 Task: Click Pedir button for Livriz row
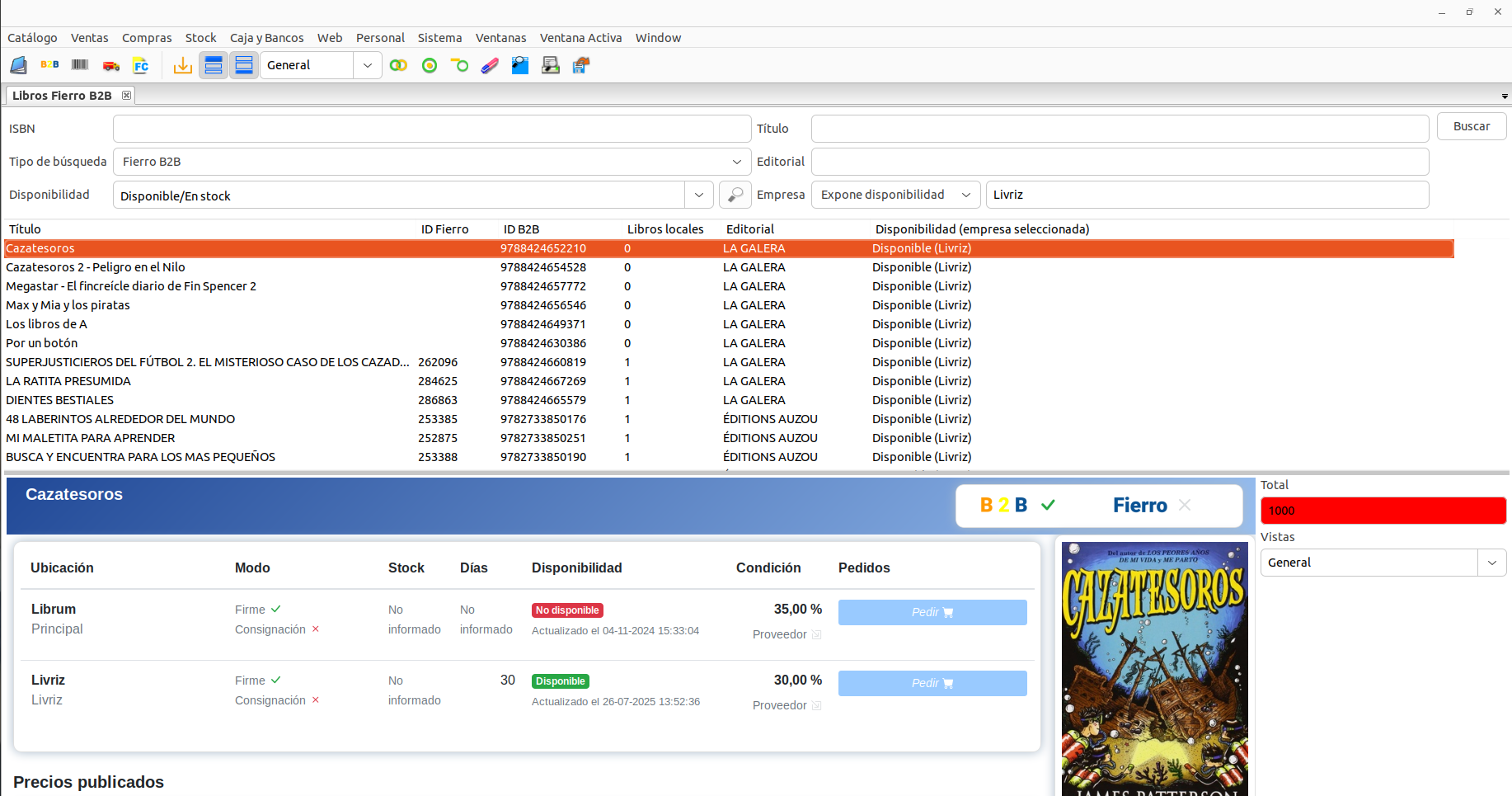(x=932, y=683)
